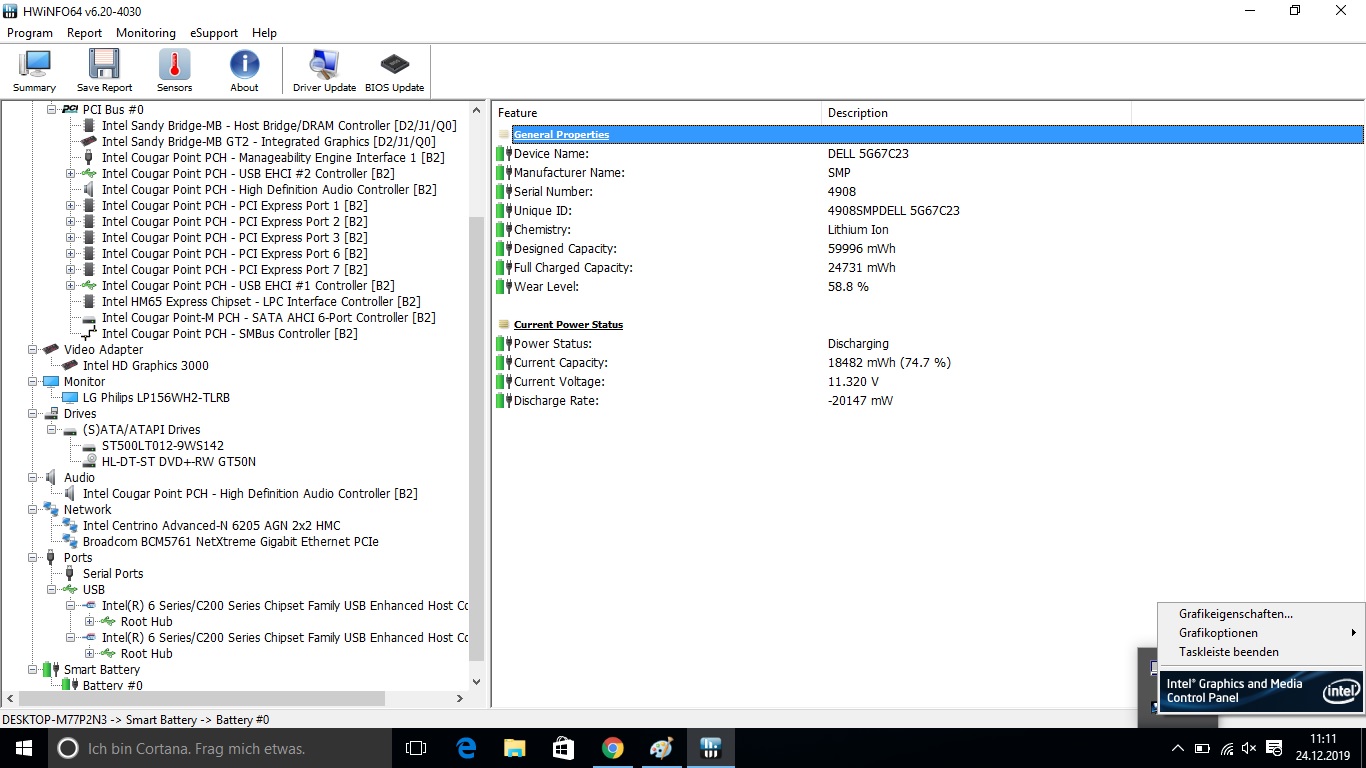Open the eSupport menu
1366x768 pixels.
[x=214, y=33]
